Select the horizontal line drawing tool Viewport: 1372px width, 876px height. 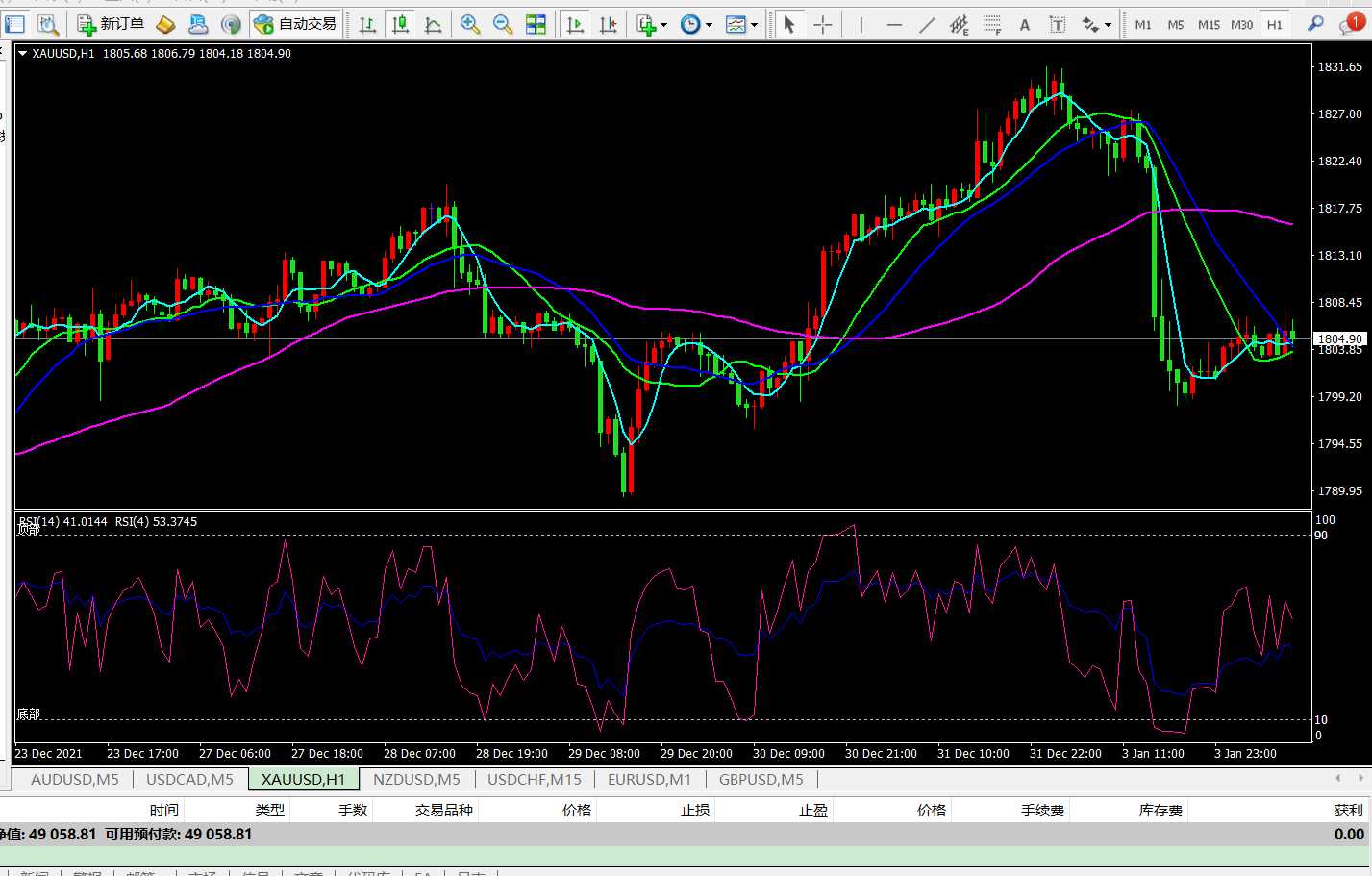point(894,24)
